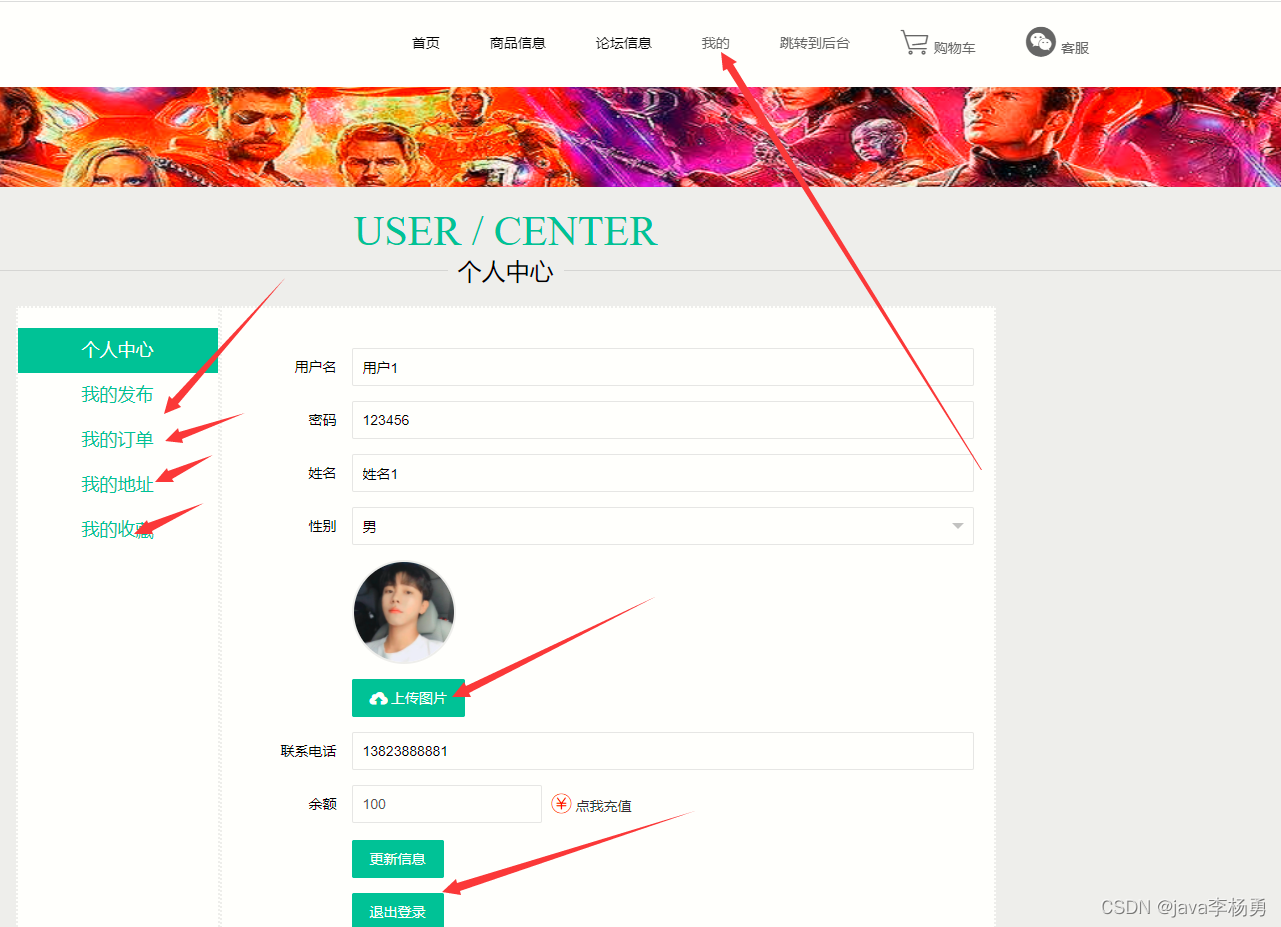Click the 更新信息 button
Image resolution: width=1281 pixels, height=927 pixels.
(398, 859)
